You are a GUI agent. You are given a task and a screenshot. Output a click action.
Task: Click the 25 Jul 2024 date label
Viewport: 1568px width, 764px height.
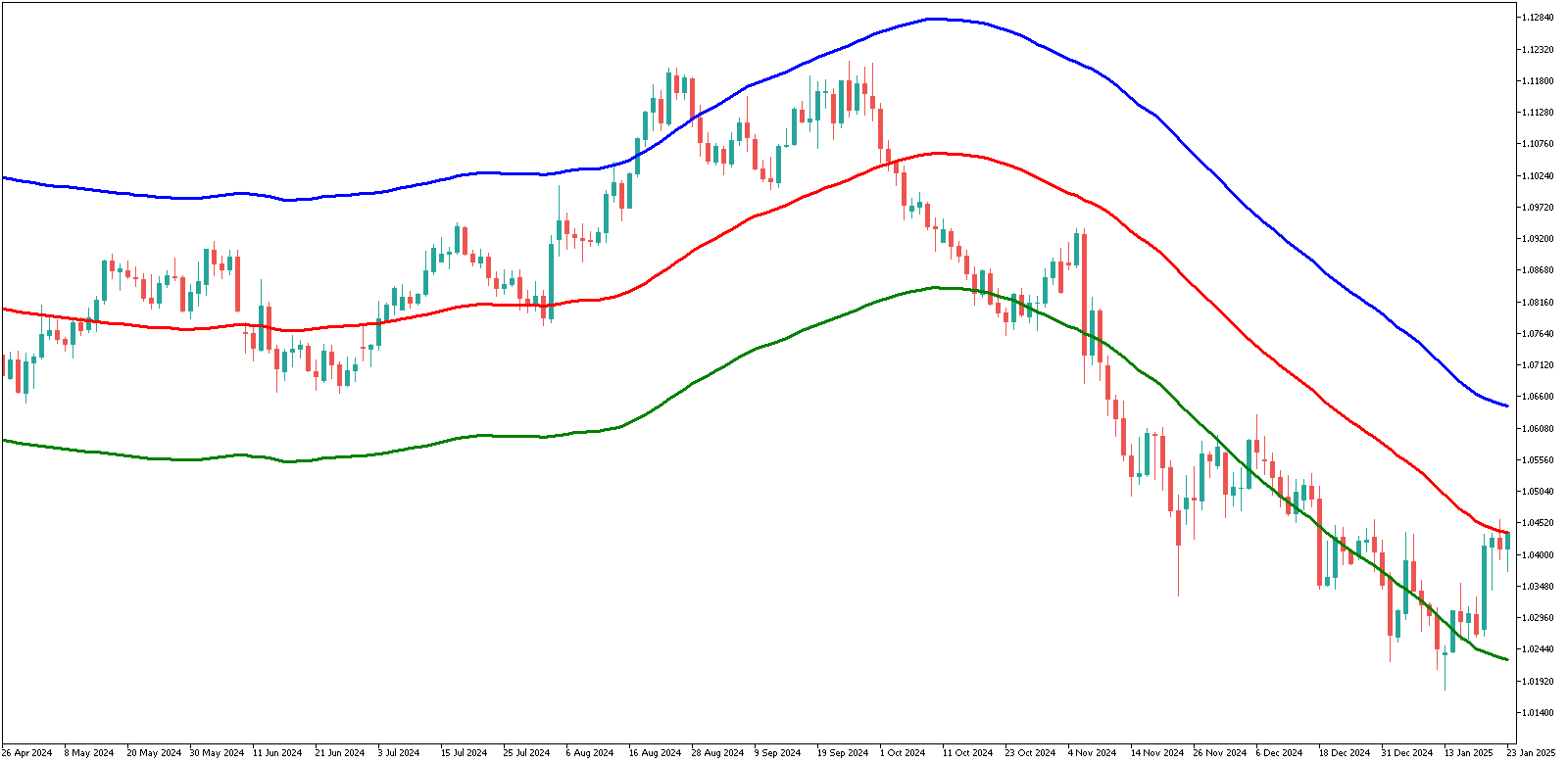[526, 753]
